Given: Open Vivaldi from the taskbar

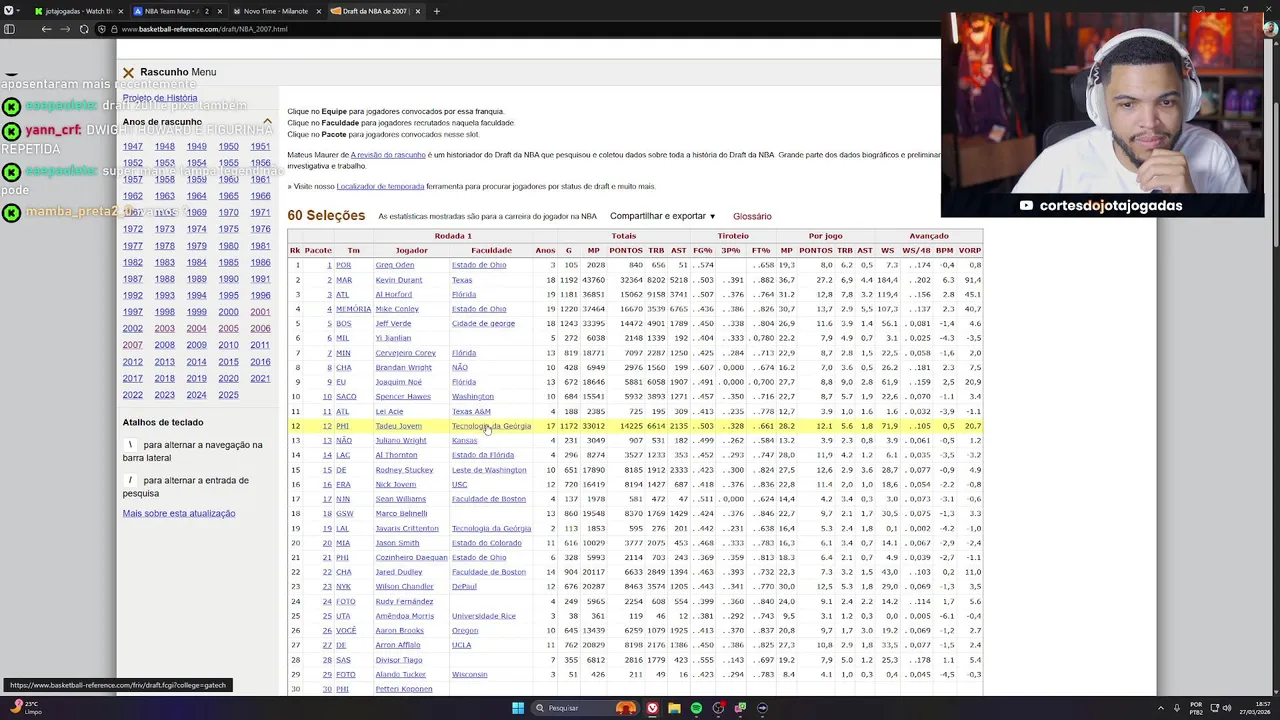Looking at the screenshot, I should coord(652,708).
